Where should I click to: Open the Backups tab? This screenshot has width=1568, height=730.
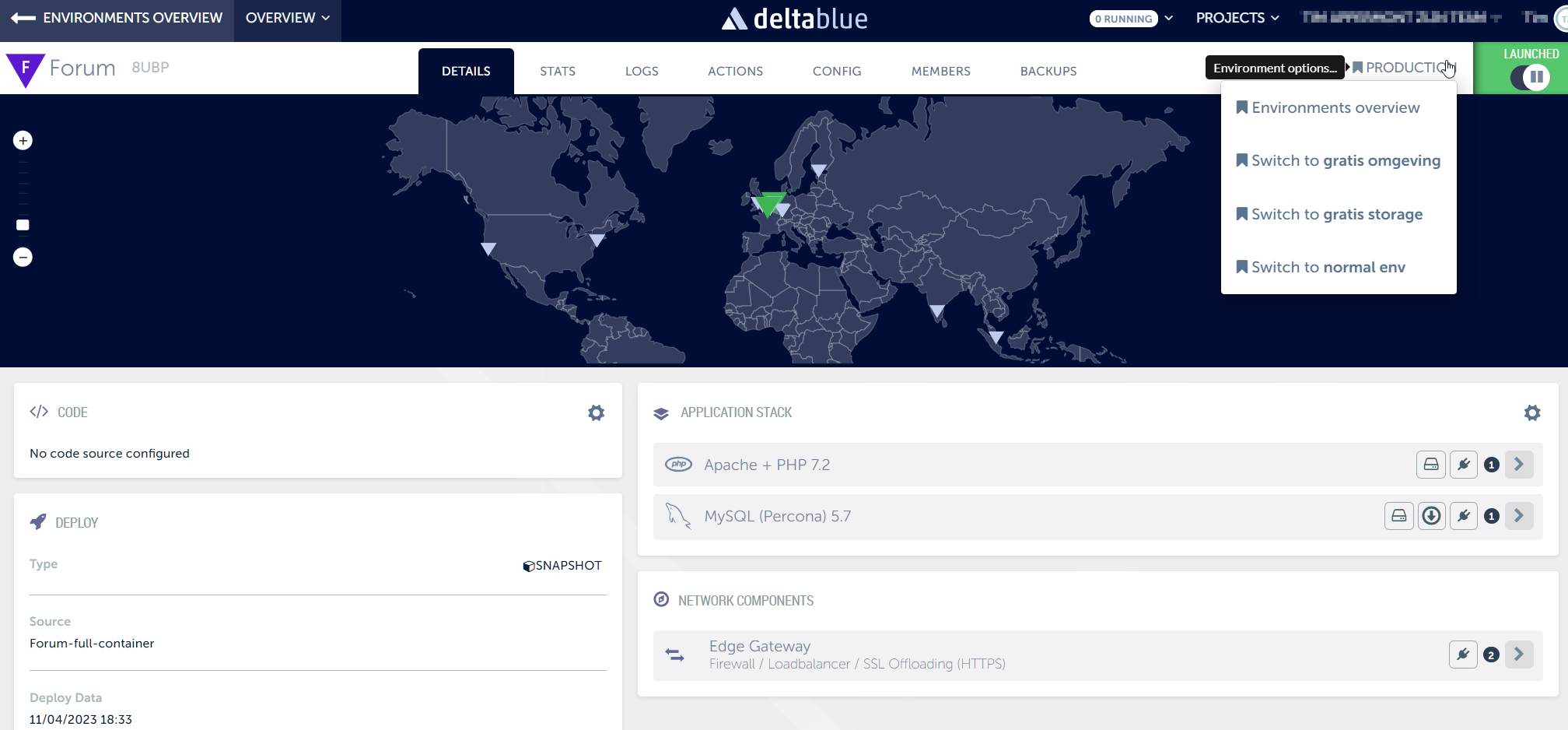1048,72
